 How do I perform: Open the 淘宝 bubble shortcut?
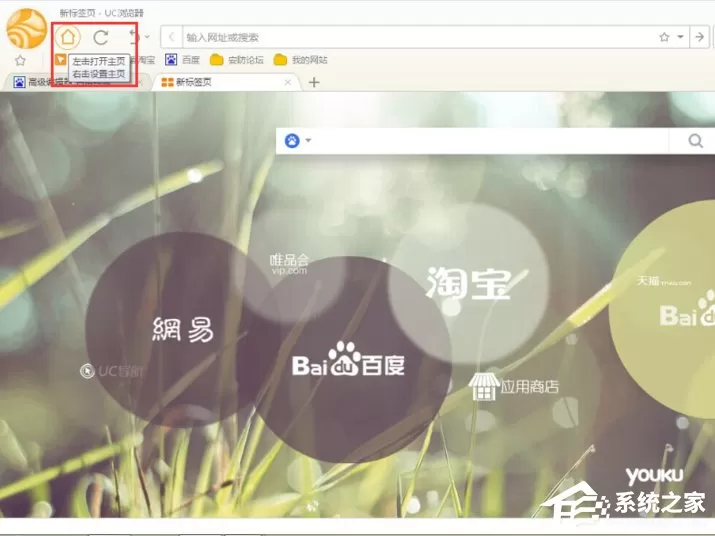click(x=468, y=284)
